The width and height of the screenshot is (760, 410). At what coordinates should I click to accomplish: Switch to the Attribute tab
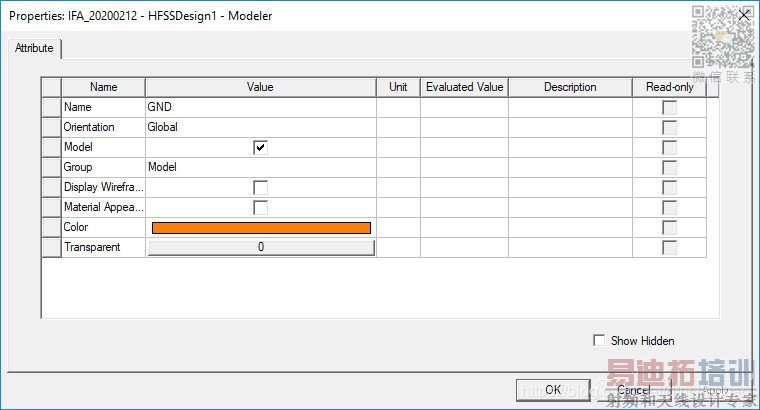click(x=35, y=48)
